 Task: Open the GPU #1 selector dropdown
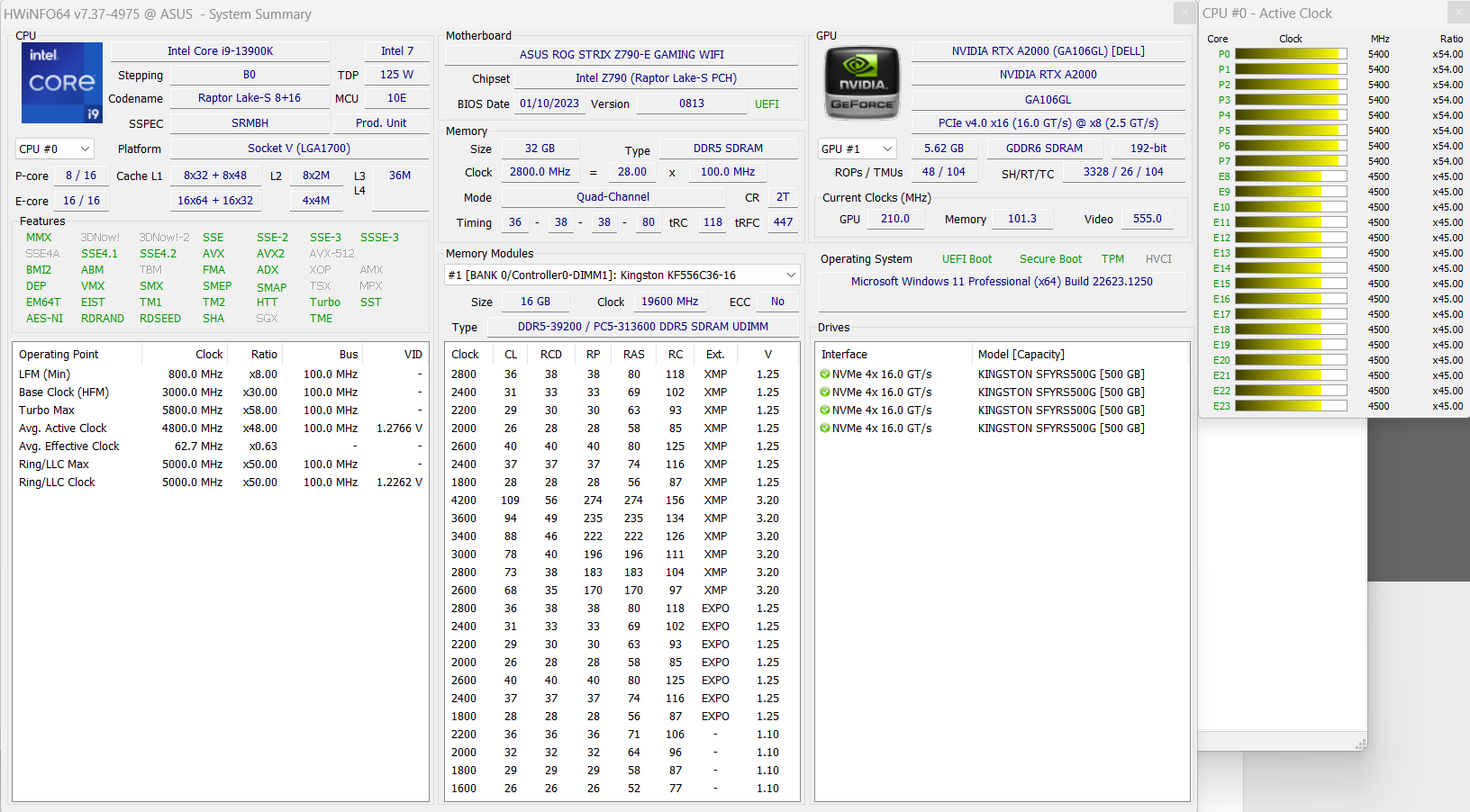pyautogui.click(x=857, y=149)
